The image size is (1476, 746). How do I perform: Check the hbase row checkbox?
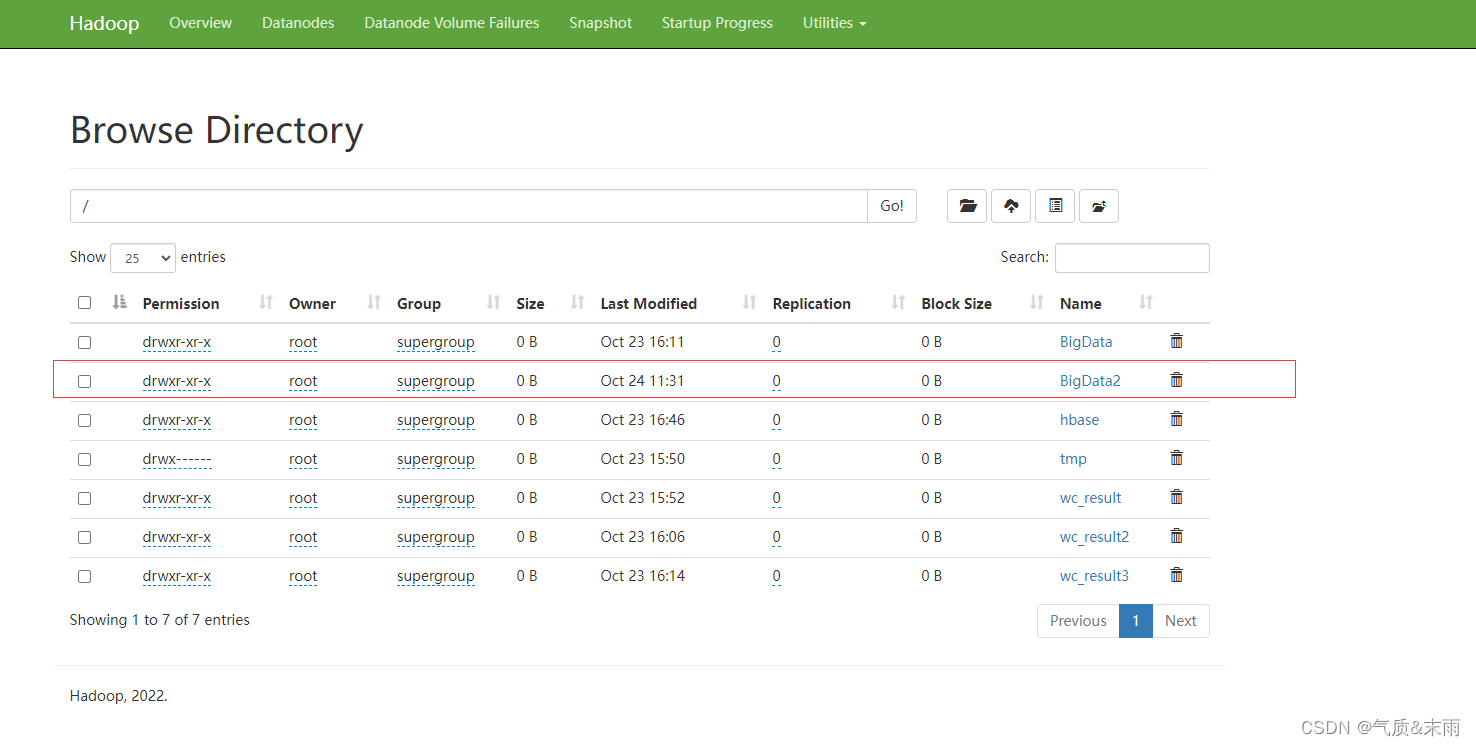[84, 420]
